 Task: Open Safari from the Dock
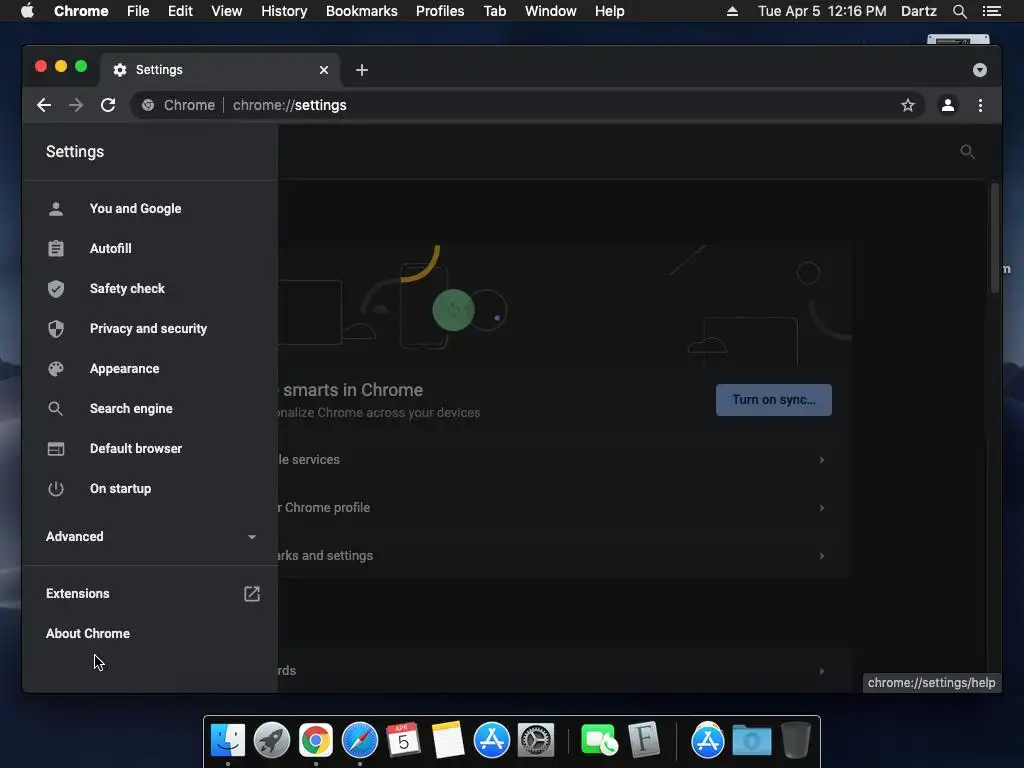point(360,740)
